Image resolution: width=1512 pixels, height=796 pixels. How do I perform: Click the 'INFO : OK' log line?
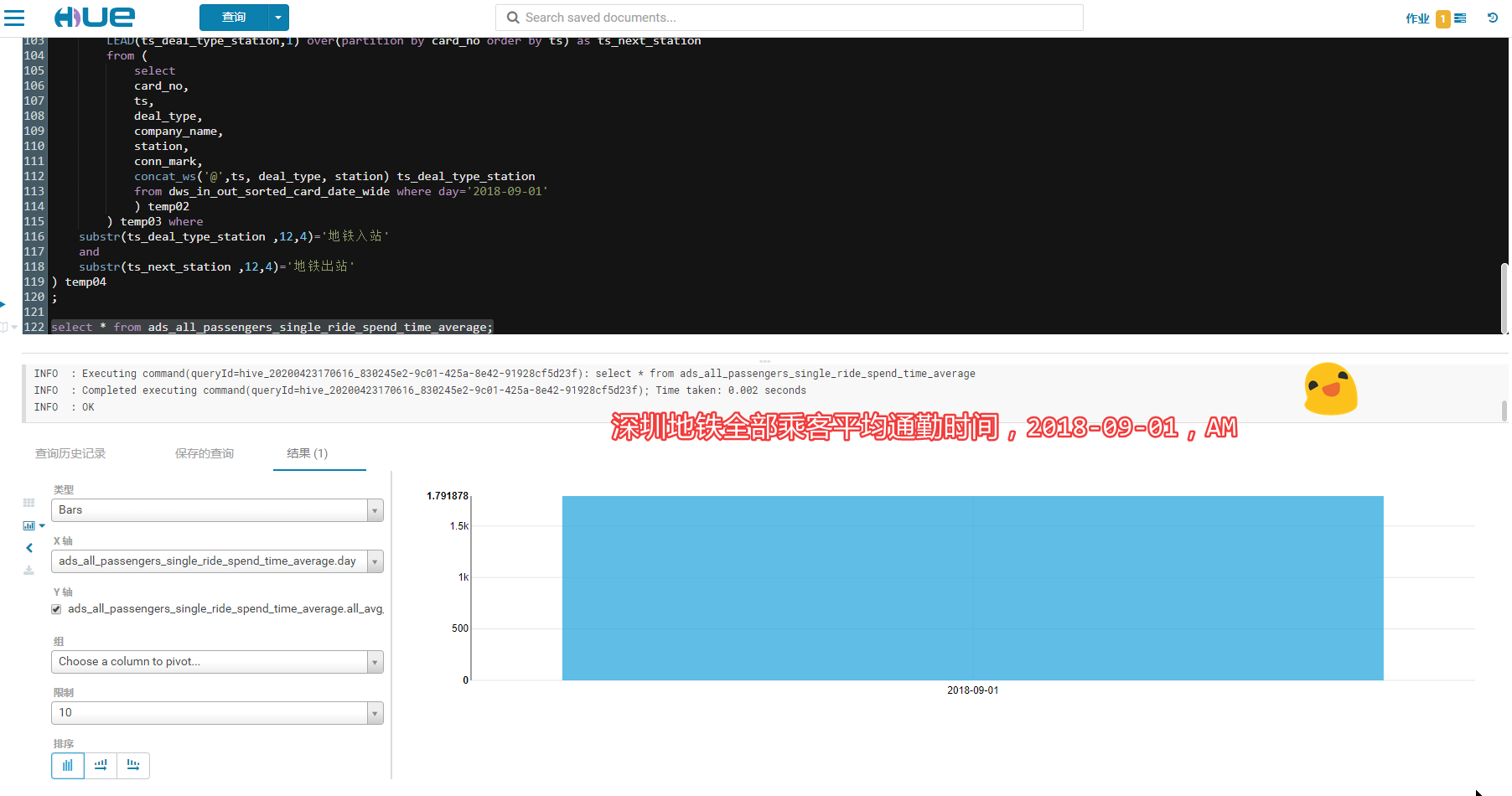pos(65,407)
